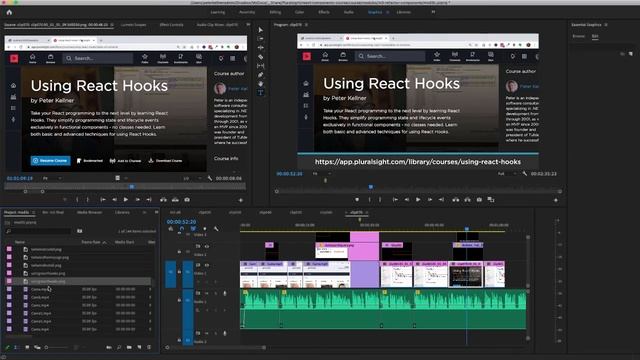640x360 pixels.
Task: Export a frame from the Source monitor
Action: click(x=187, y=200)
